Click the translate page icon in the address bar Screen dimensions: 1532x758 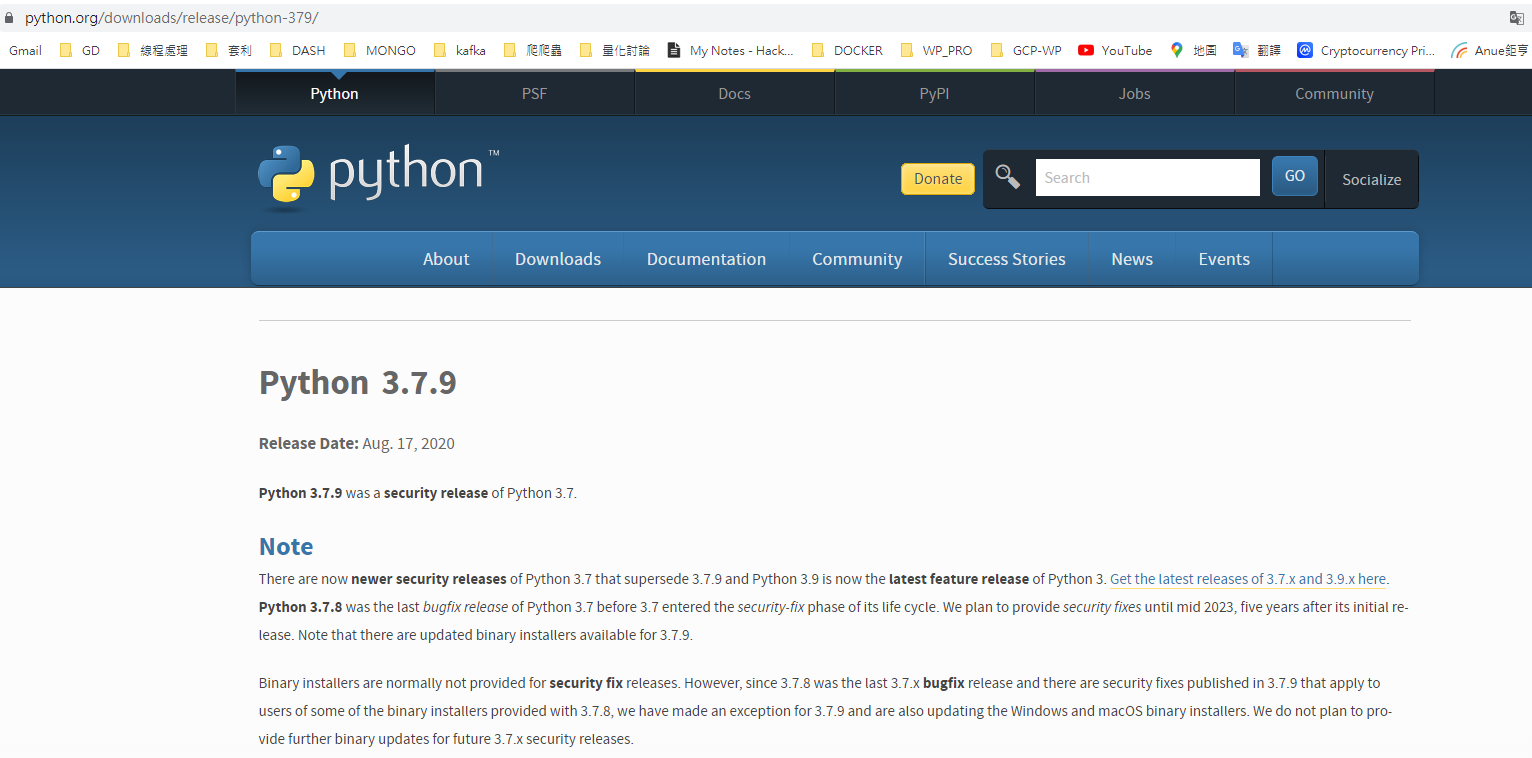[x=1516, y=18]
